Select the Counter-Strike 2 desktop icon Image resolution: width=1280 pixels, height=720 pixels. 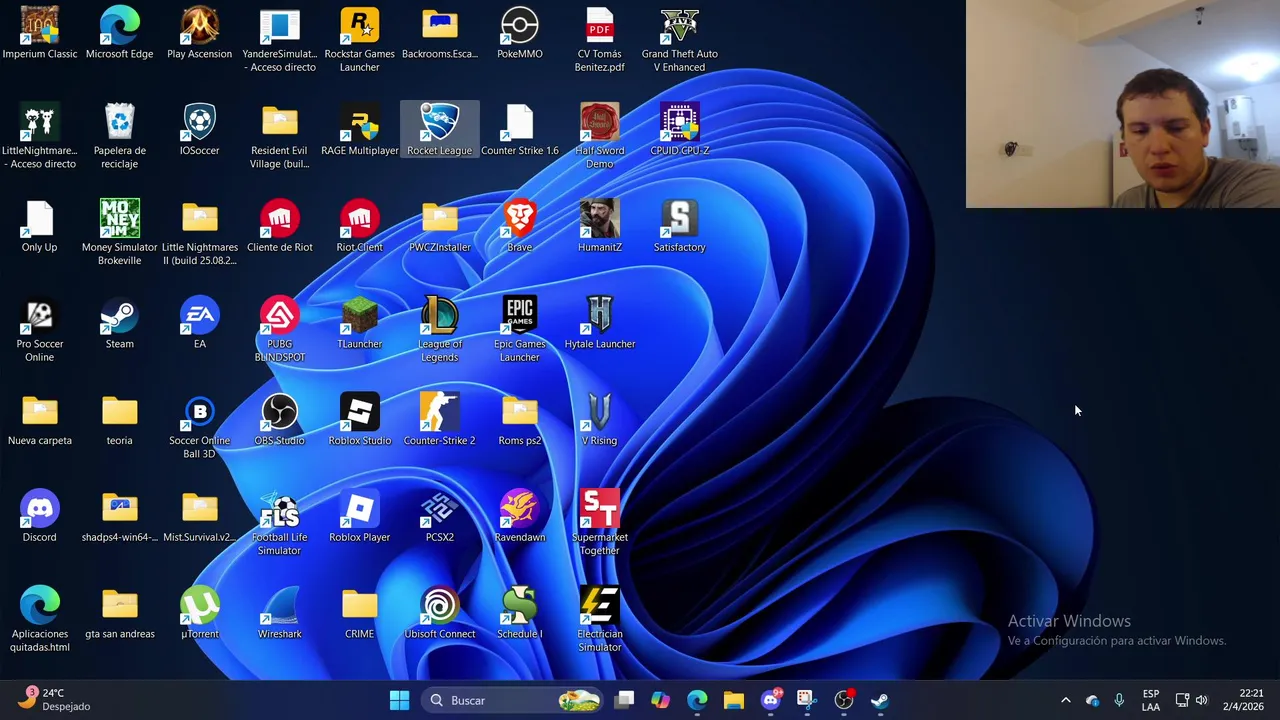coord(440,419)
